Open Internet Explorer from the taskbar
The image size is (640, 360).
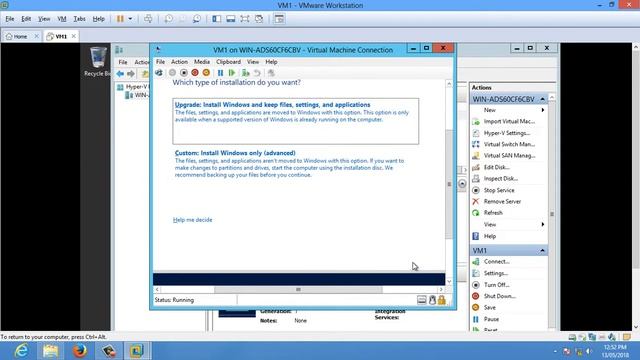pyautogui.click(x=21, y=351)
